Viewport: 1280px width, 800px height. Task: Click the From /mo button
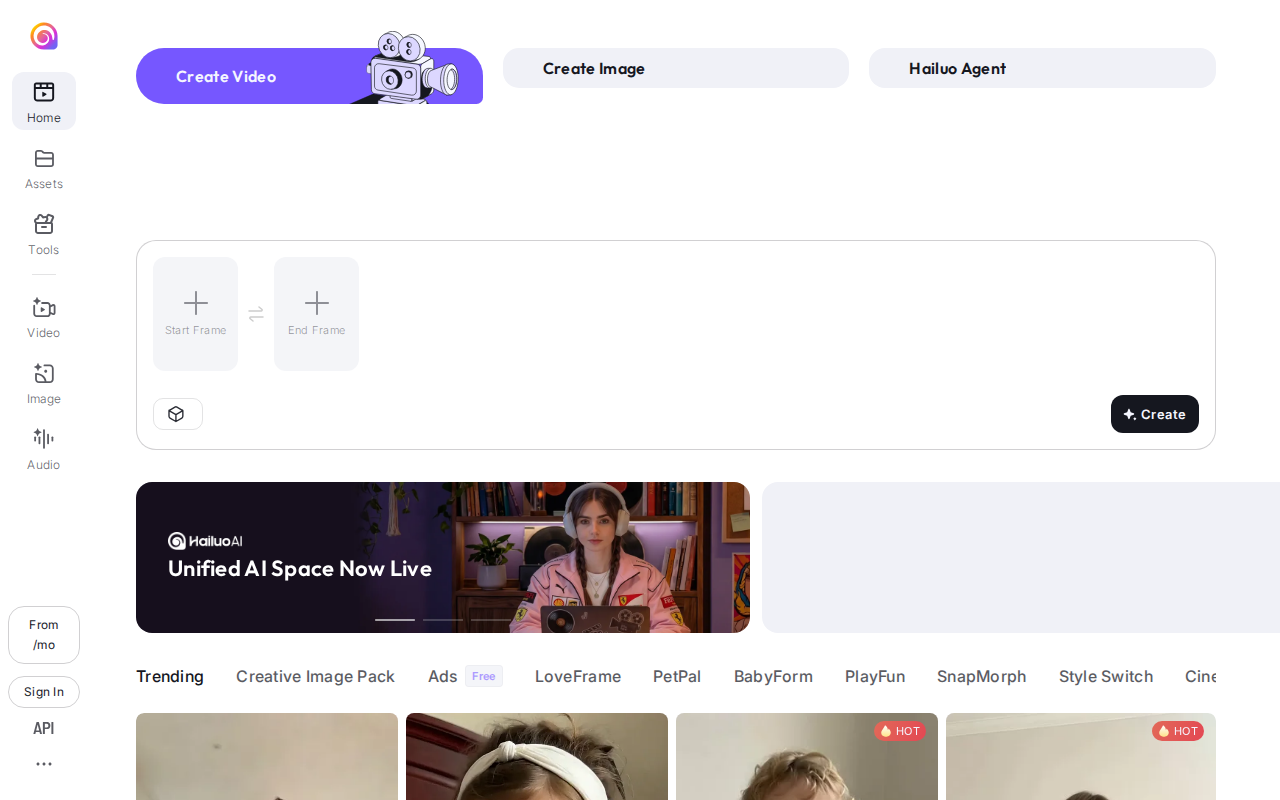[44, 635]
